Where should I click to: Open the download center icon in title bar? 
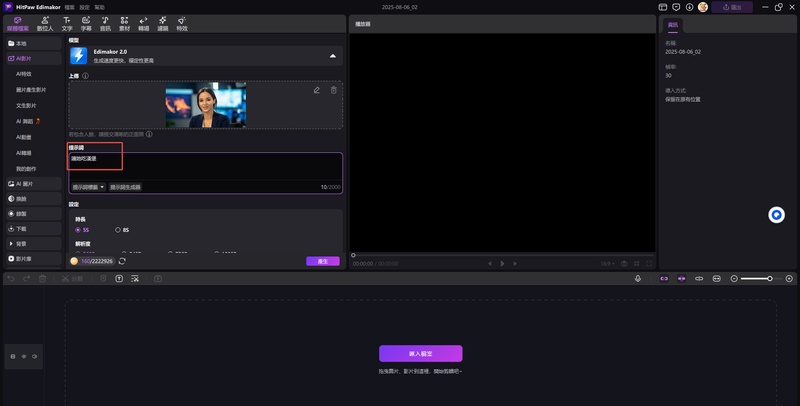point(689,7)
